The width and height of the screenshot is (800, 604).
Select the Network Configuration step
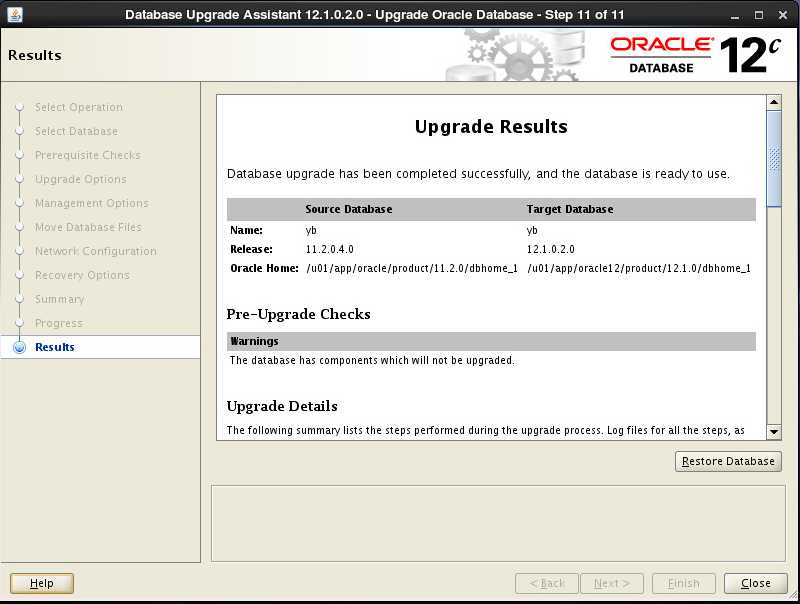(95, 251)
